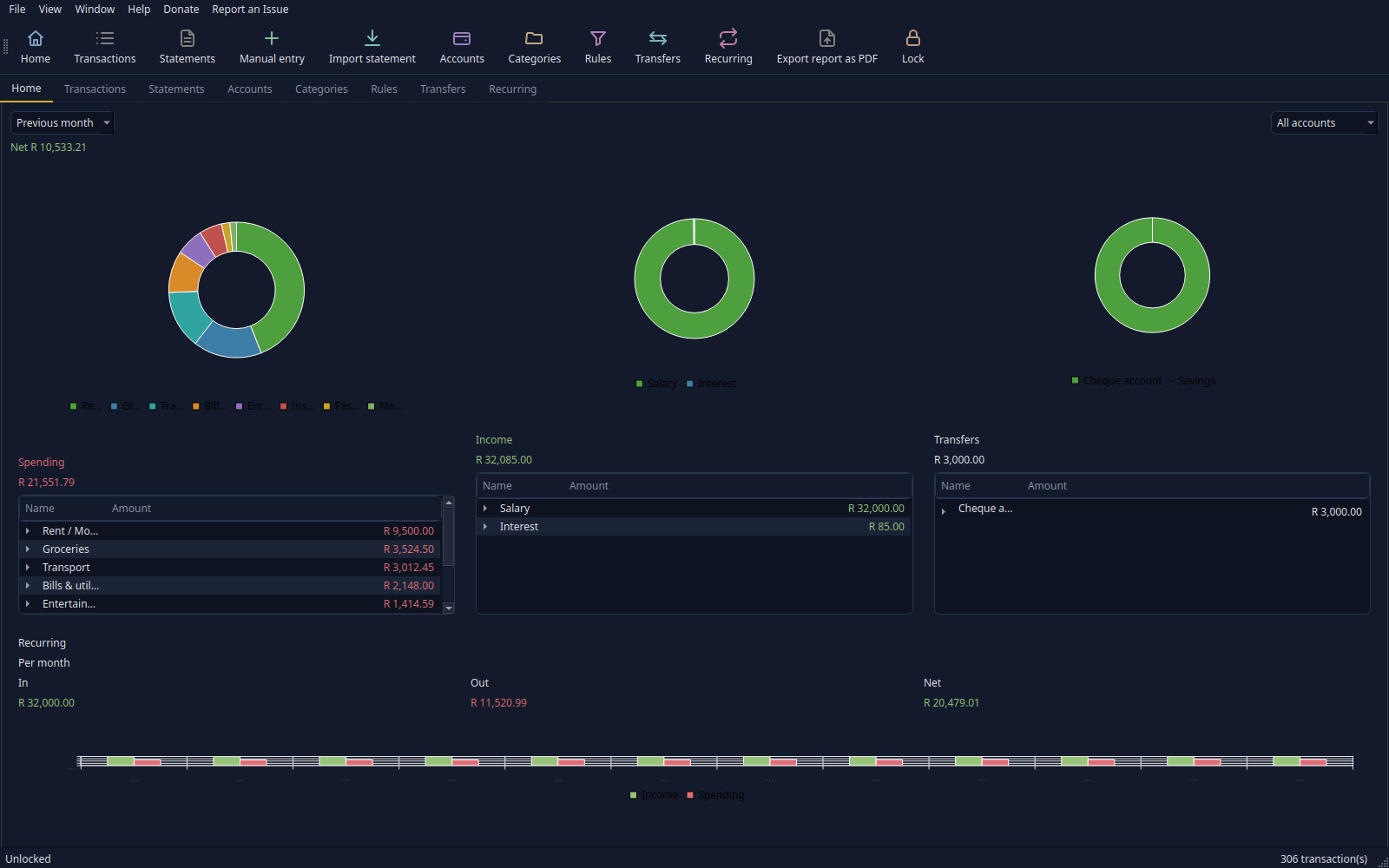Image resolution: width=1389 pixels, height=868 pixels.
Task: Click the Export report as PDF icon
Action: click(x=827, y=38)
